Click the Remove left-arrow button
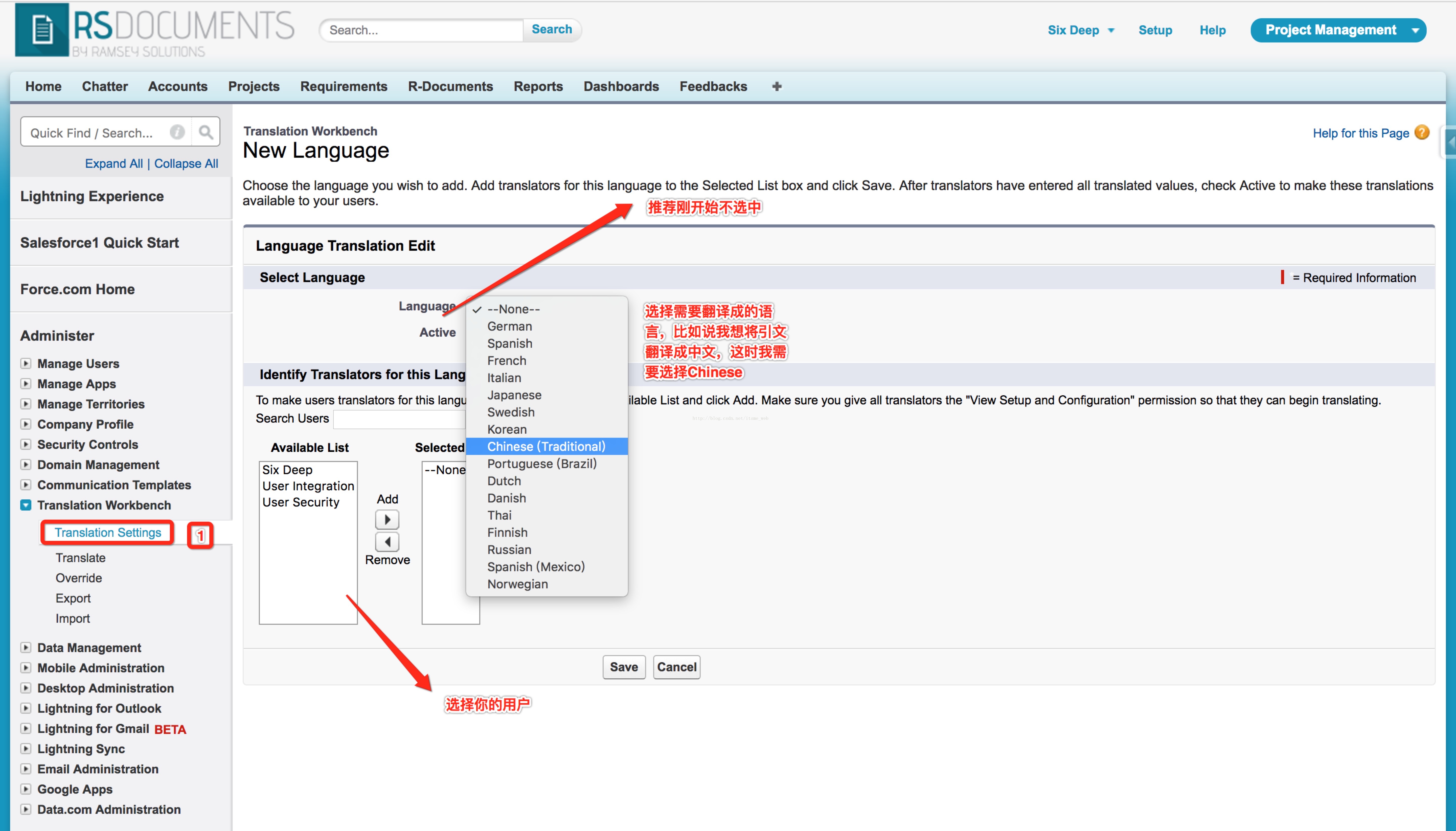The height and width of the screenshot is (831, 1456). click(x=387, y=542)
